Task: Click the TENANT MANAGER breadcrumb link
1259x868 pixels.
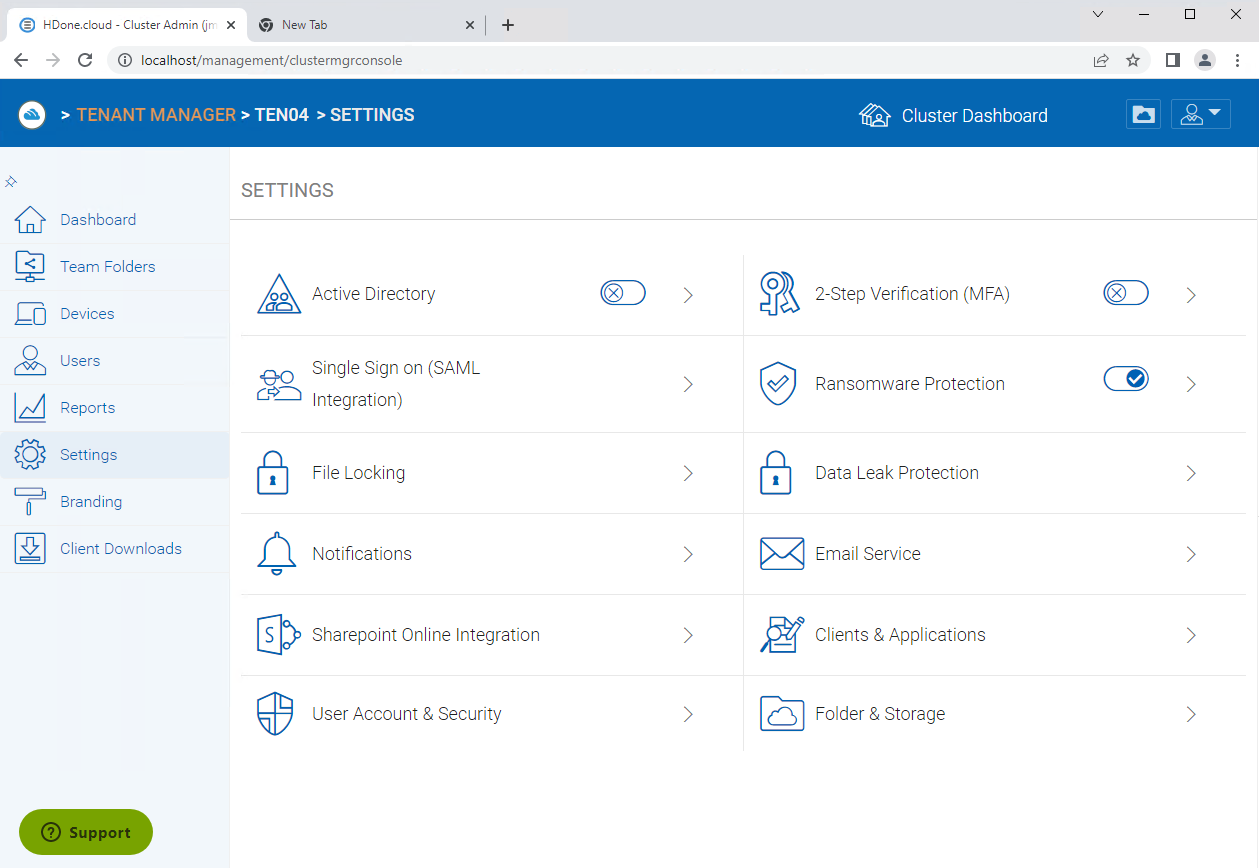Action: (156, 115)
